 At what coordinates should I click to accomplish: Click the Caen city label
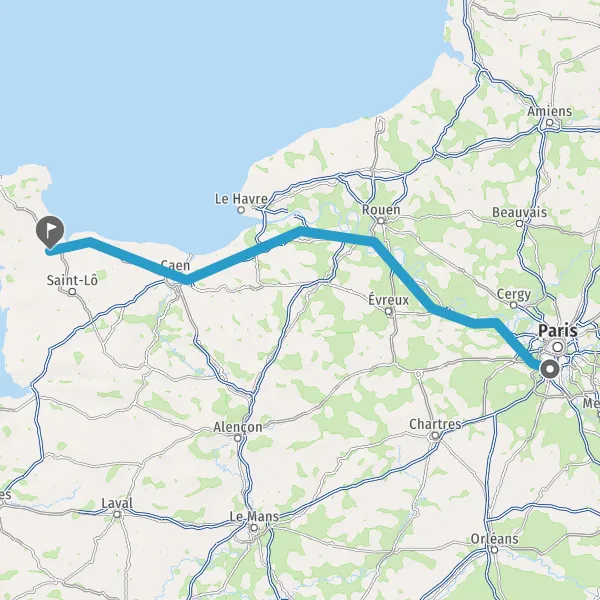(x=175, y=265)
